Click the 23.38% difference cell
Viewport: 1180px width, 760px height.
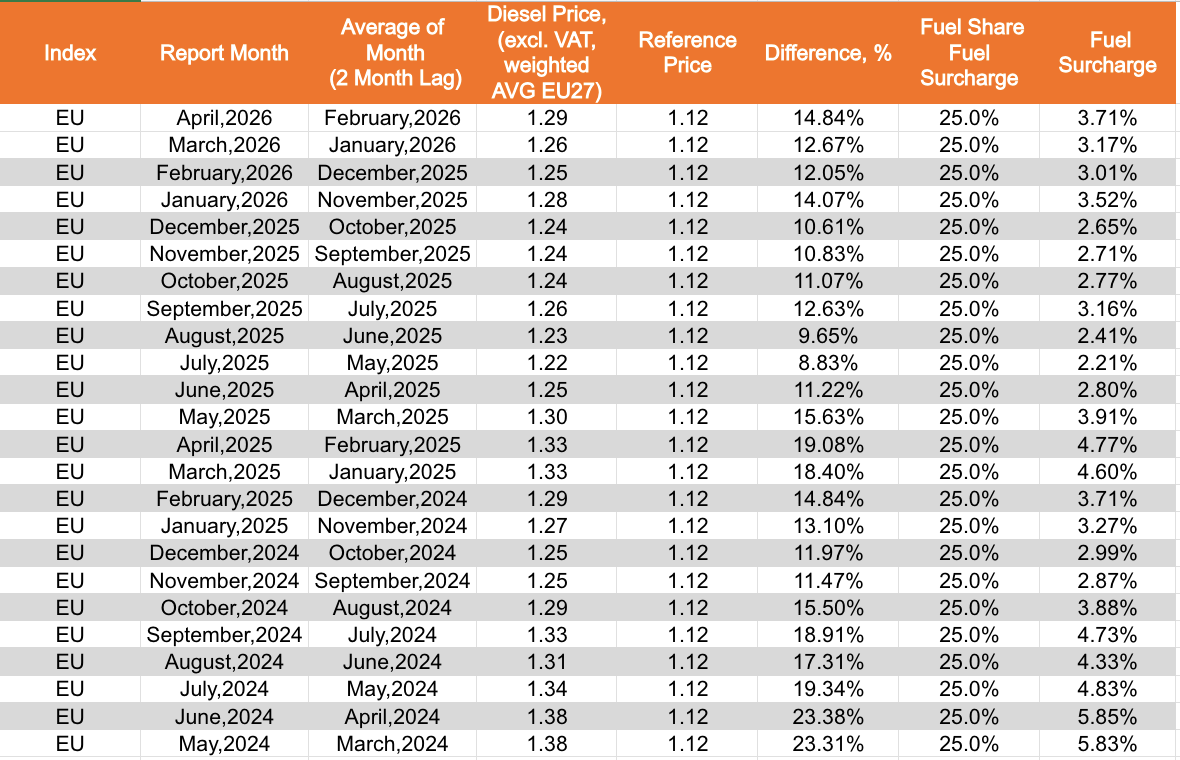tap(828, 716)
